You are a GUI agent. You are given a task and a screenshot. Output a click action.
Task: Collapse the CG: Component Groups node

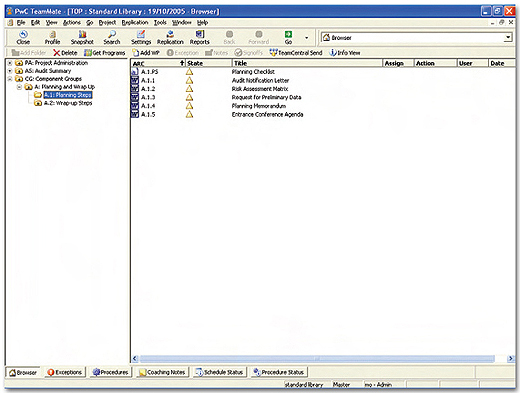coord(10,79)
